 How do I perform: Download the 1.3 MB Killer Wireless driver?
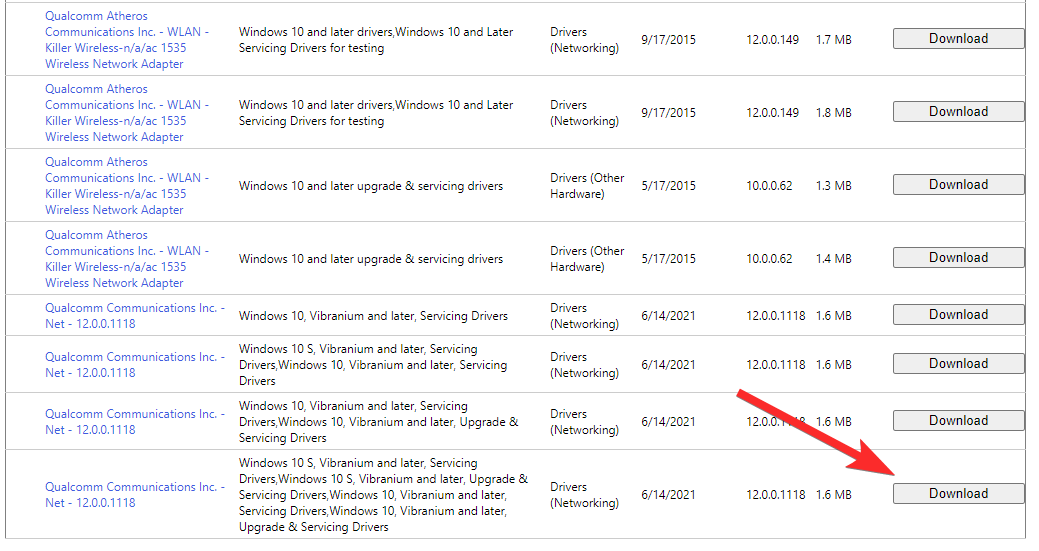click(x=958, y=184)
